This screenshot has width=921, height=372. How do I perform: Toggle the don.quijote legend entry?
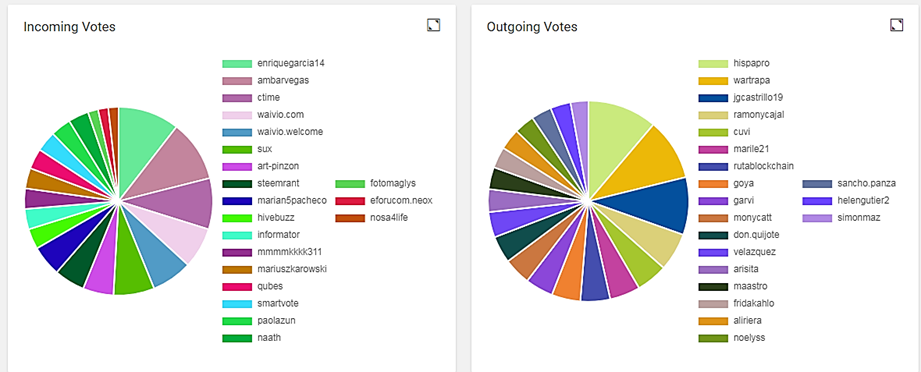(737, 235)
